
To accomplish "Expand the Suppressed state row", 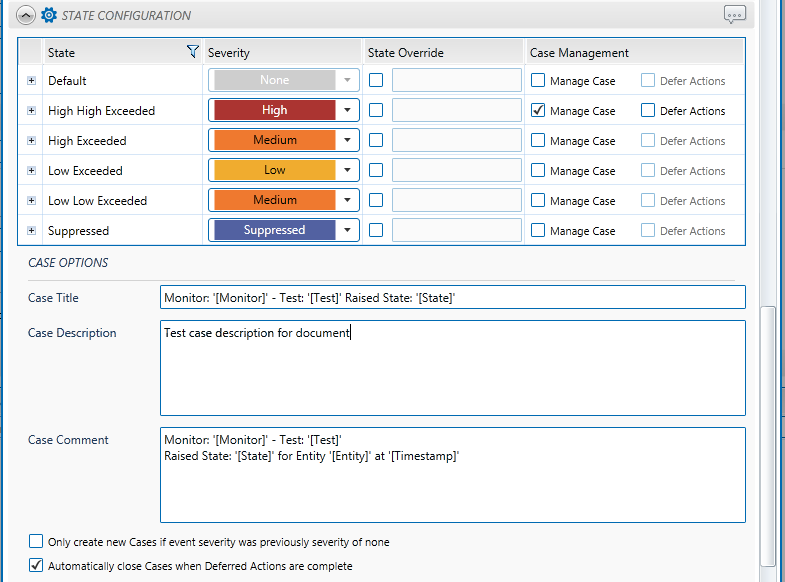I will (32, 231).
